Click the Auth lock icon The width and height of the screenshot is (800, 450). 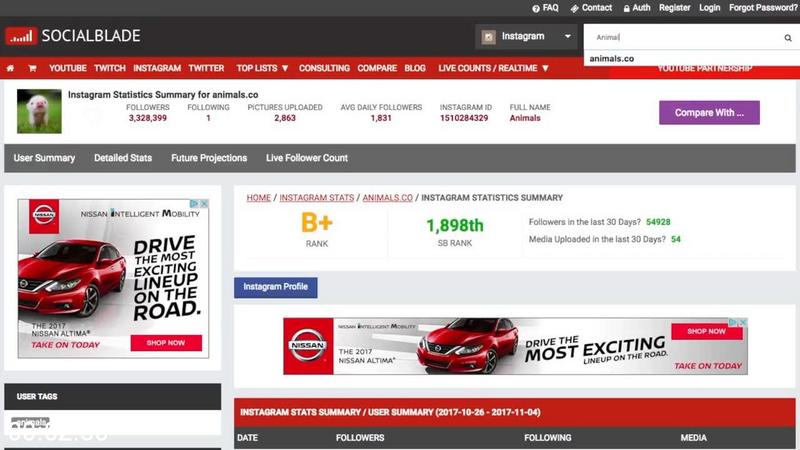[627, 8]
